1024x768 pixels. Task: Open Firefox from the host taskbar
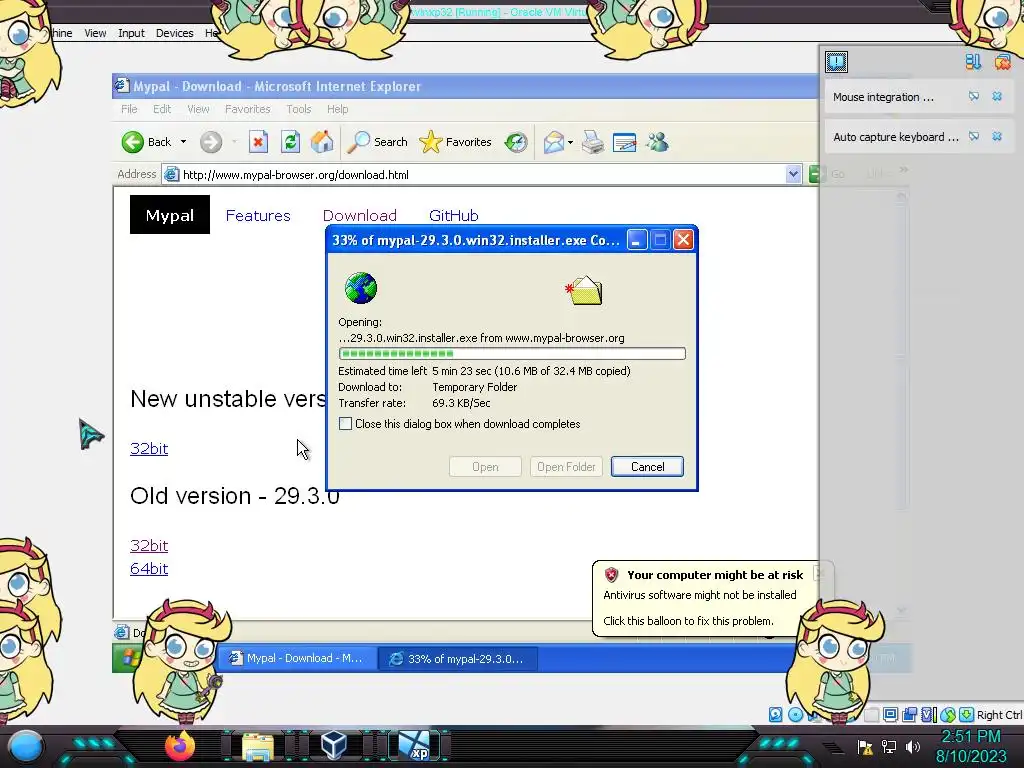[180, 745]
